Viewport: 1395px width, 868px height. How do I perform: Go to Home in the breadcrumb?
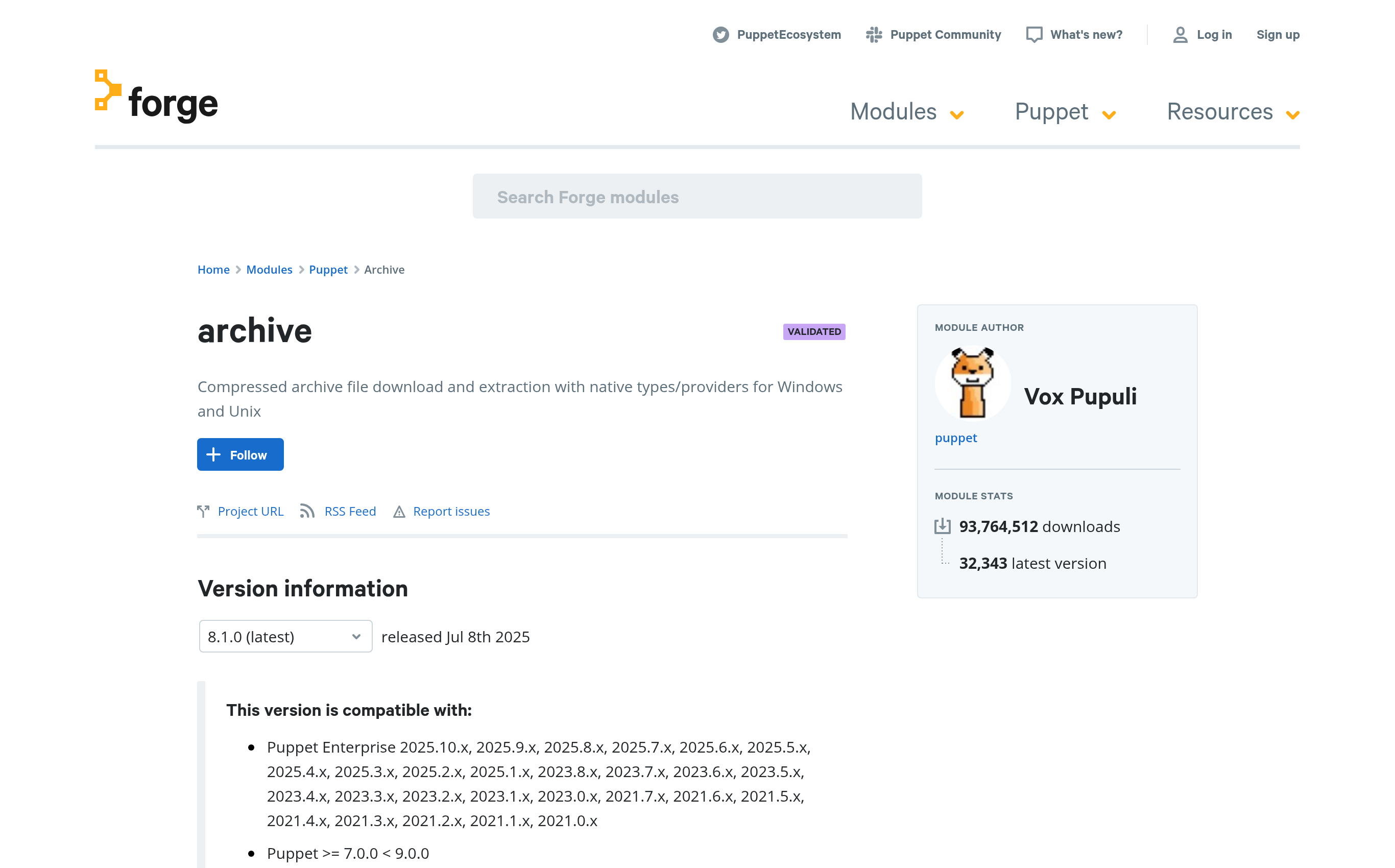click(213, 270)
